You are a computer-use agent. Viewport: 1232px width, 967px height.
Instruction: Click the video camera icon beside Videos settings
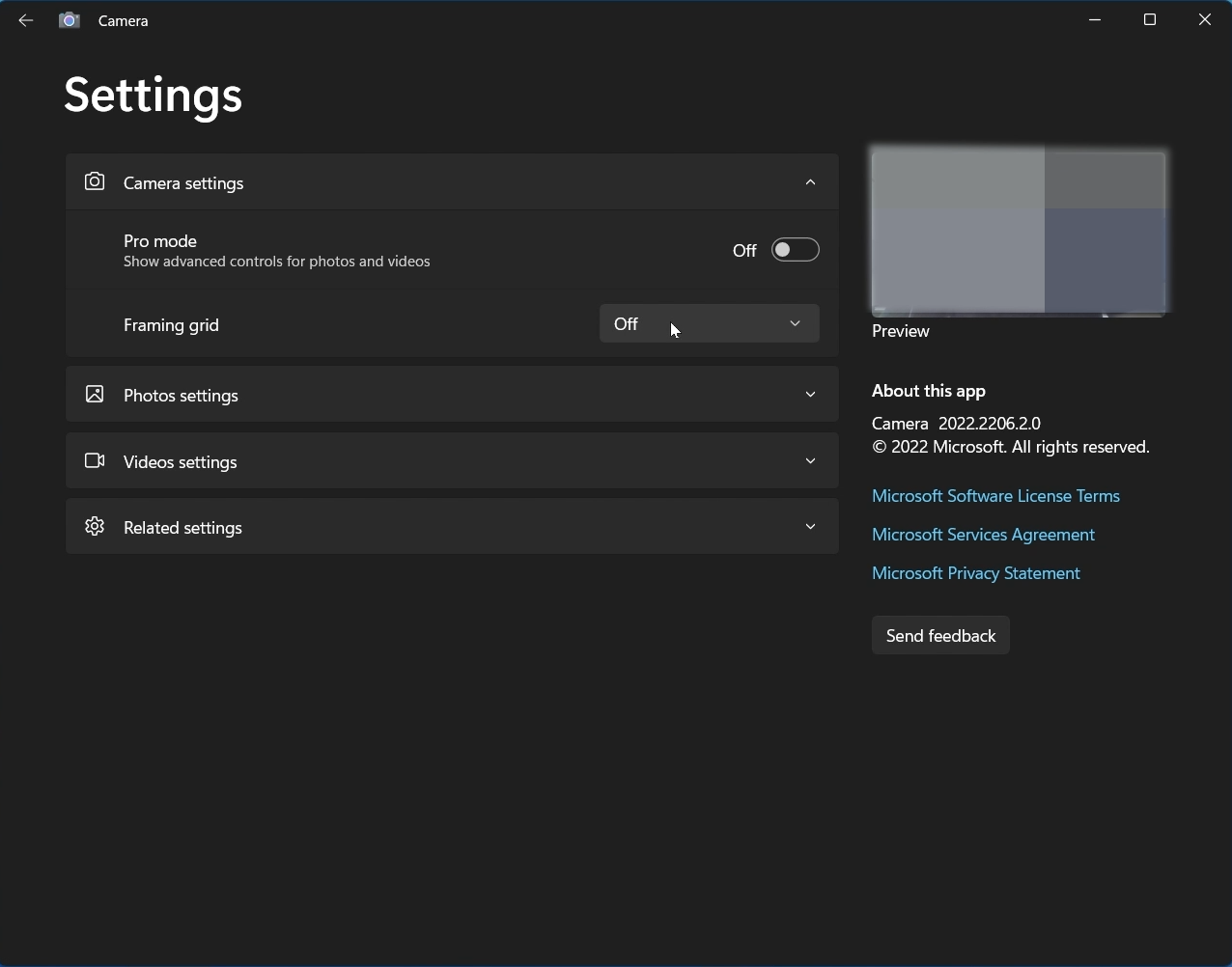[95, 460]
